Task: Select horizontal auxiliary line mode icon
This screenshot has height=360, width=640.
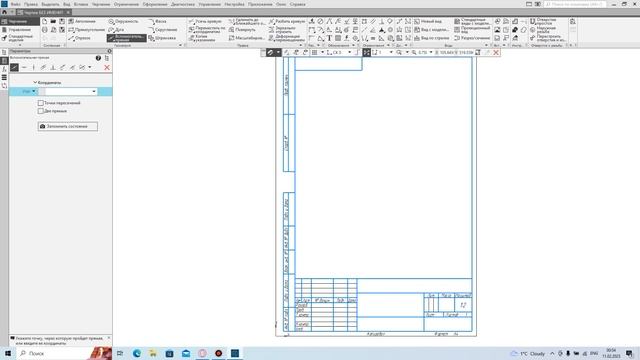Action: point(24,67)
